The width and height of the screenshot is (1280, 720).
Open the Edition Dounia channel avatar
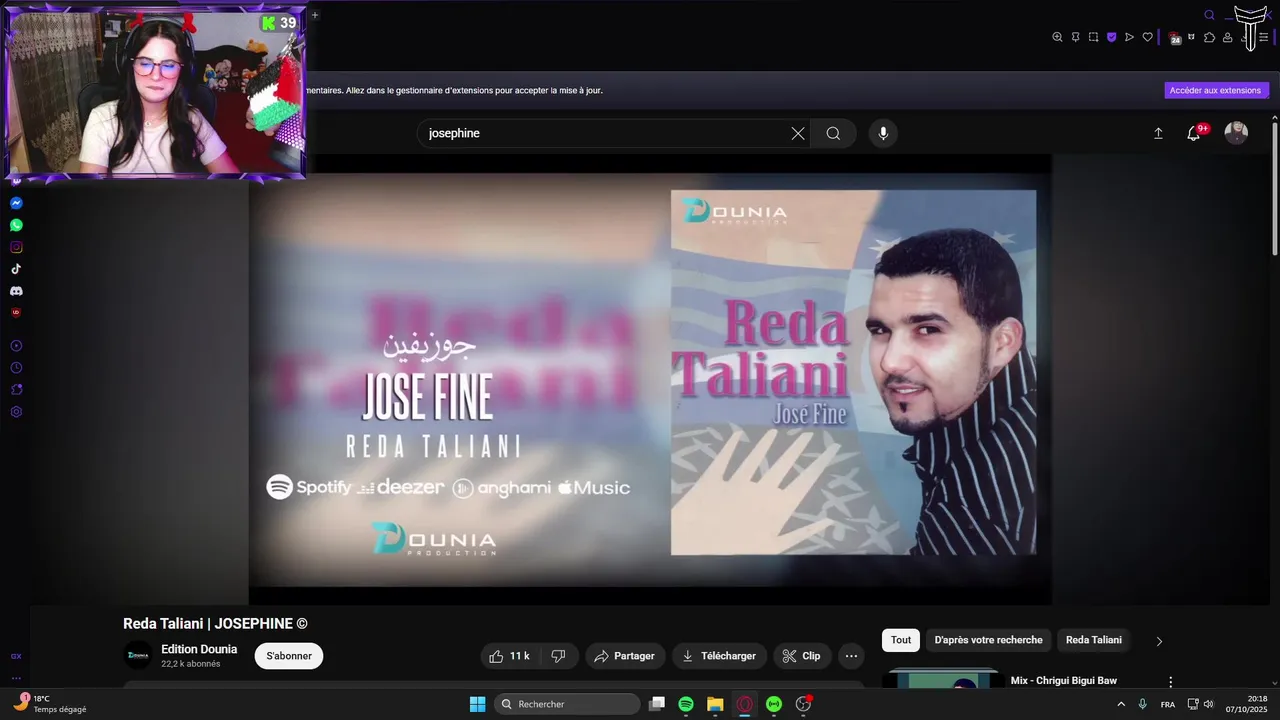point(138,656)
